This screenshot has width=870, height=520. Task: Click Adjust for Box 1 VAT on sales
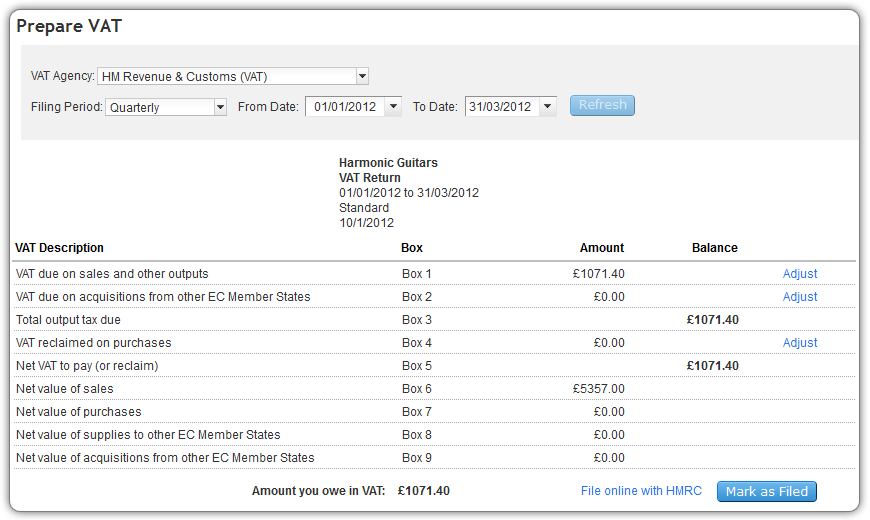click(x=799, y=274)
